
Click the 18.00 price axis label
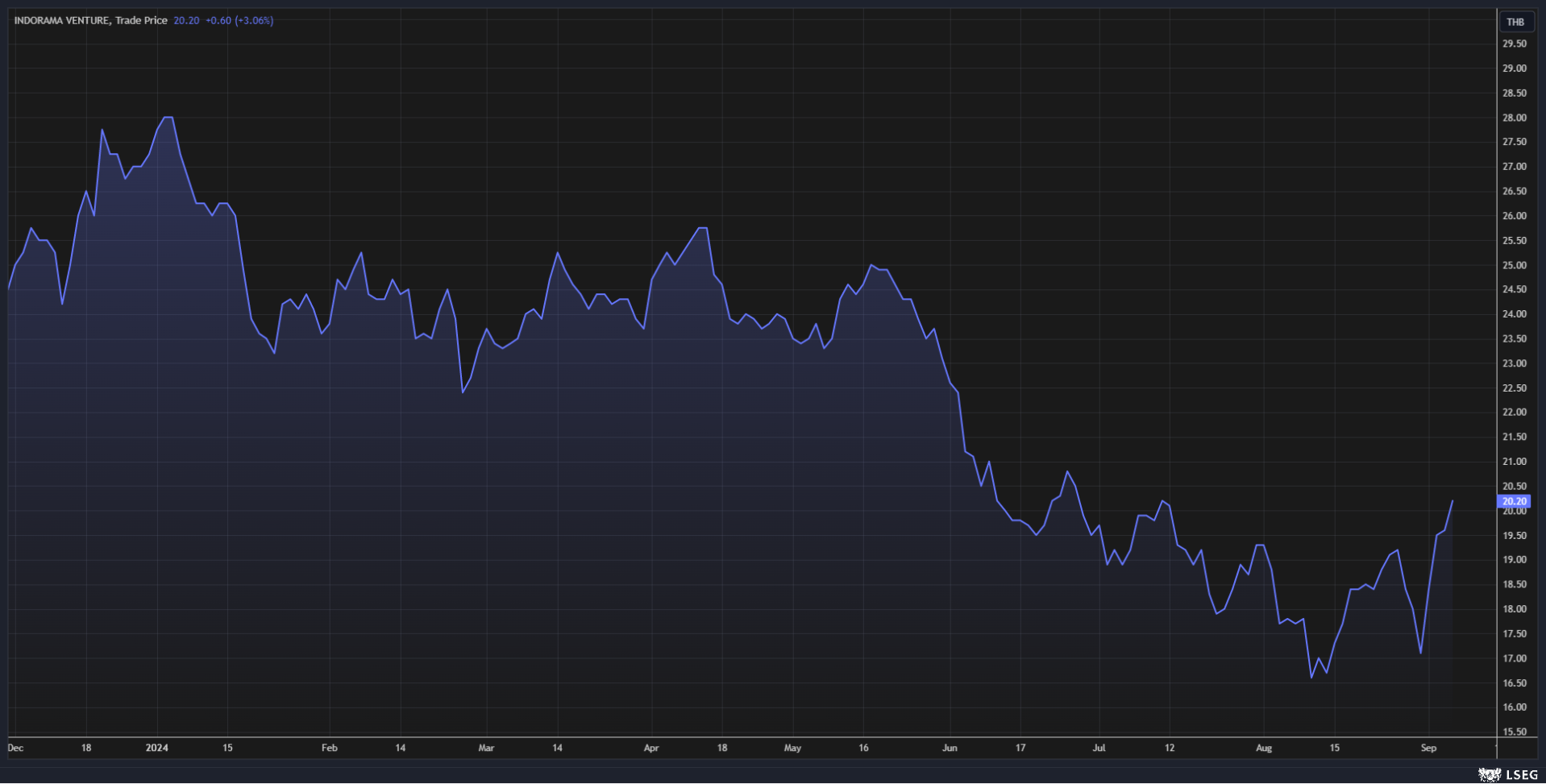pos(1514,609)
